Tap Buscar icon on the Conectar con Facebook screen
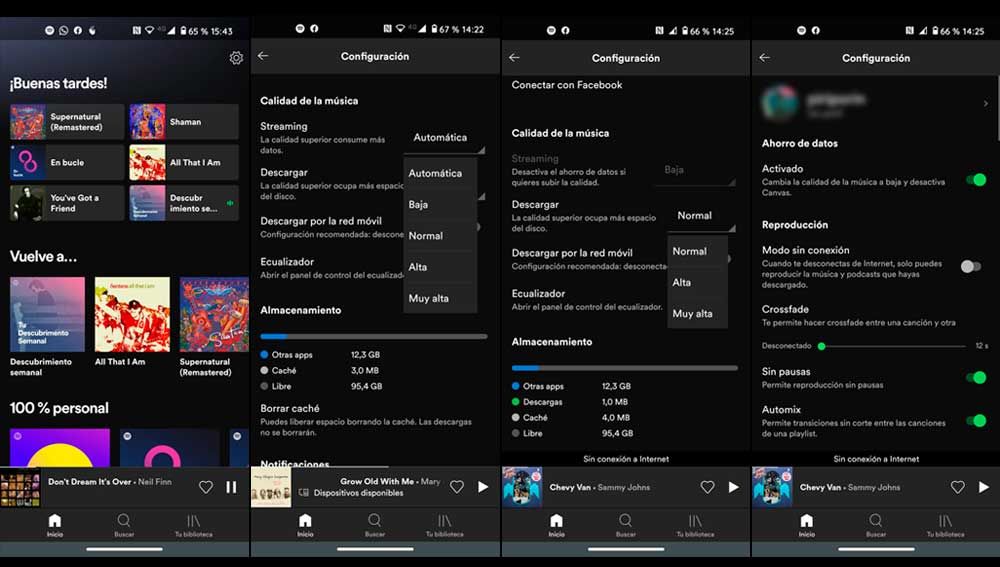 point(626,525)
